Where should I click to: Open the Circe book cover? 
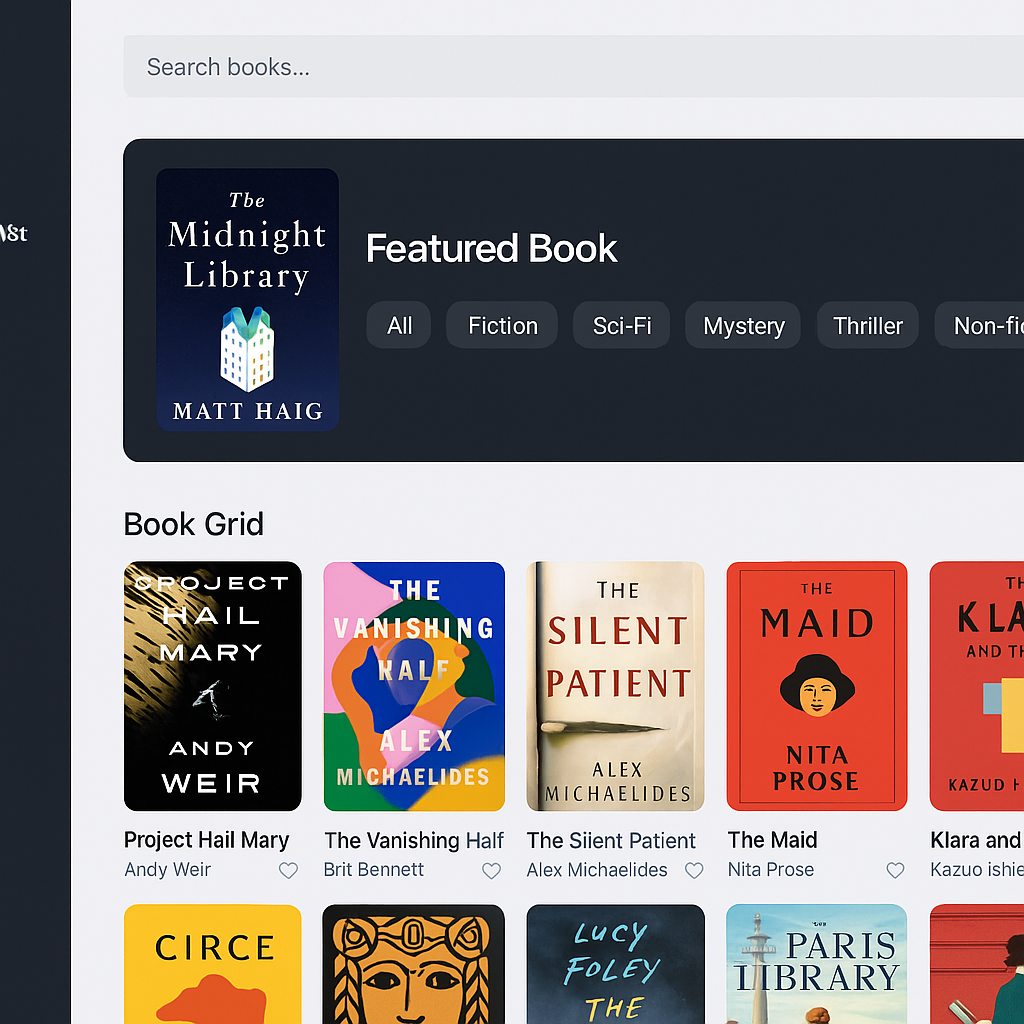pyautogui.click(x=213, y=964)
